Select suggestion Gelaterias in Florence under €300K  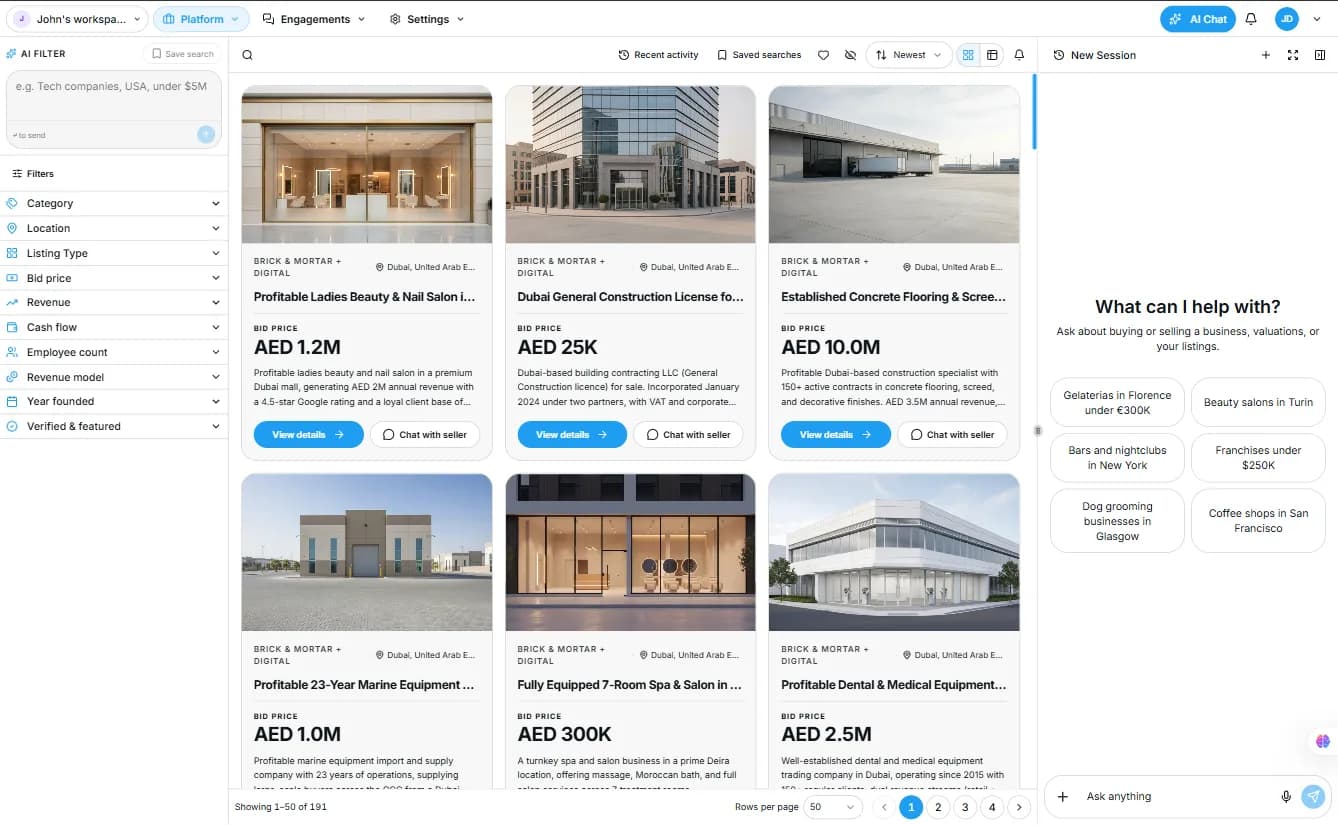[1117, 402]
